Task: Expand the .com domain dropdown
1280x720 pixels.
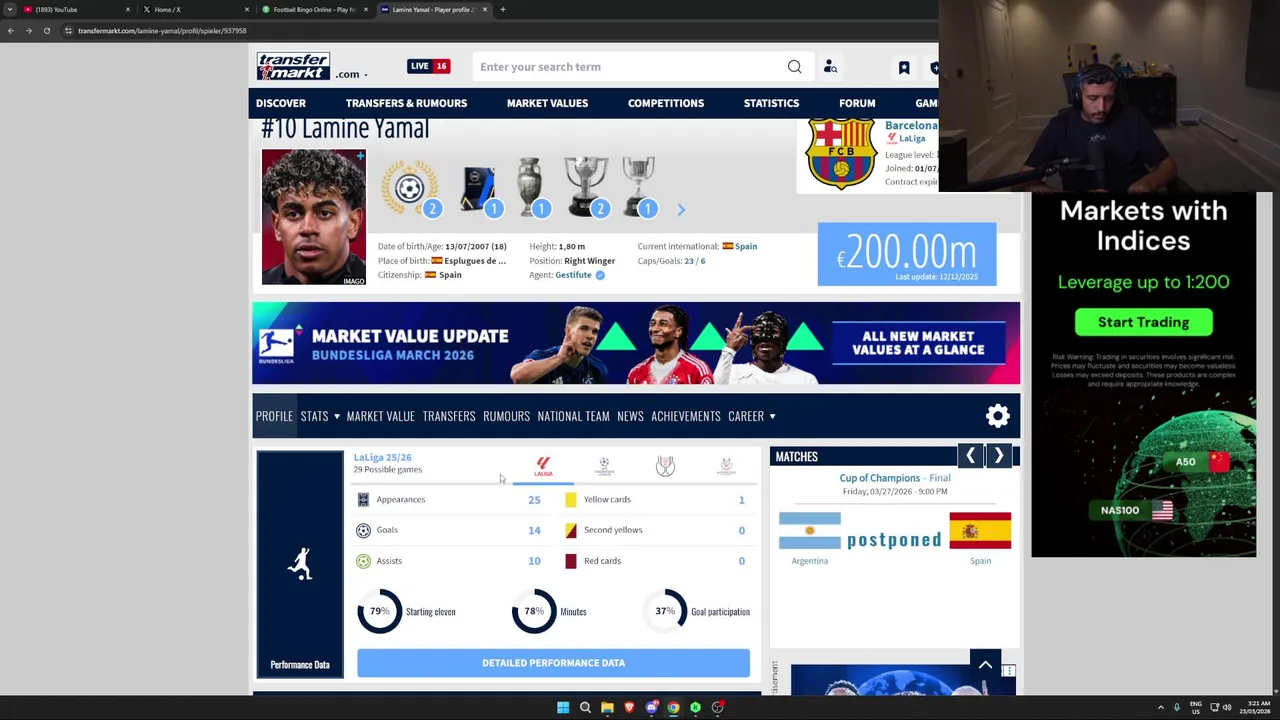Action: click(x=351, y=74)
